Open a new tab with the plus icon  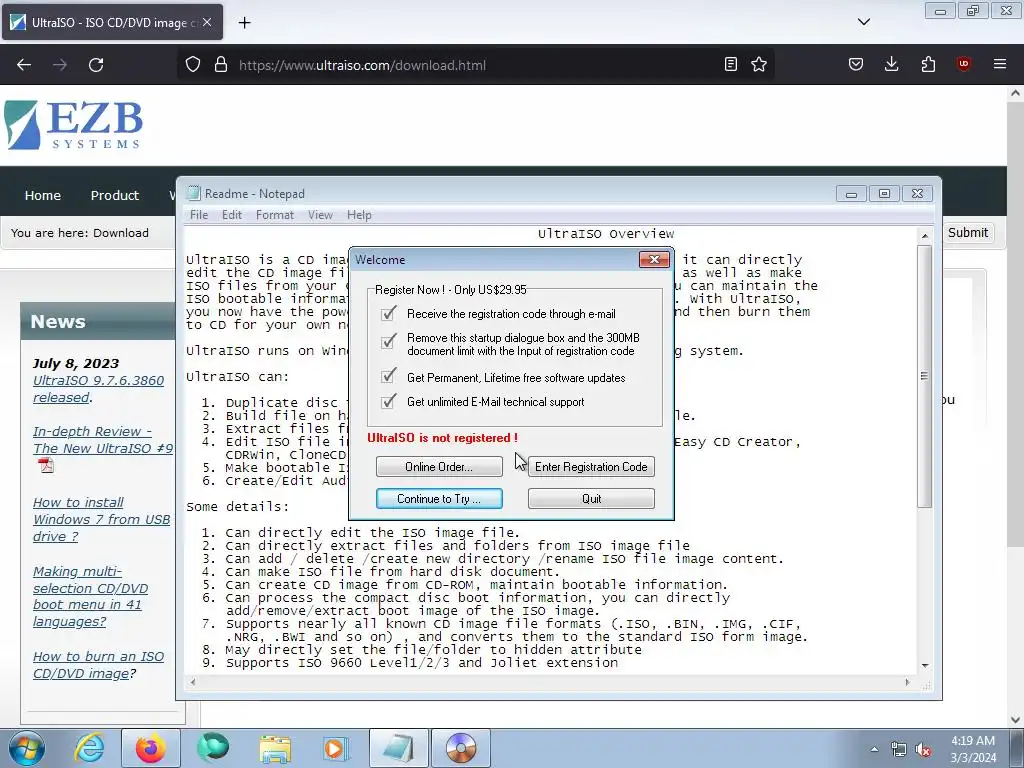click(x=244, y=23)
